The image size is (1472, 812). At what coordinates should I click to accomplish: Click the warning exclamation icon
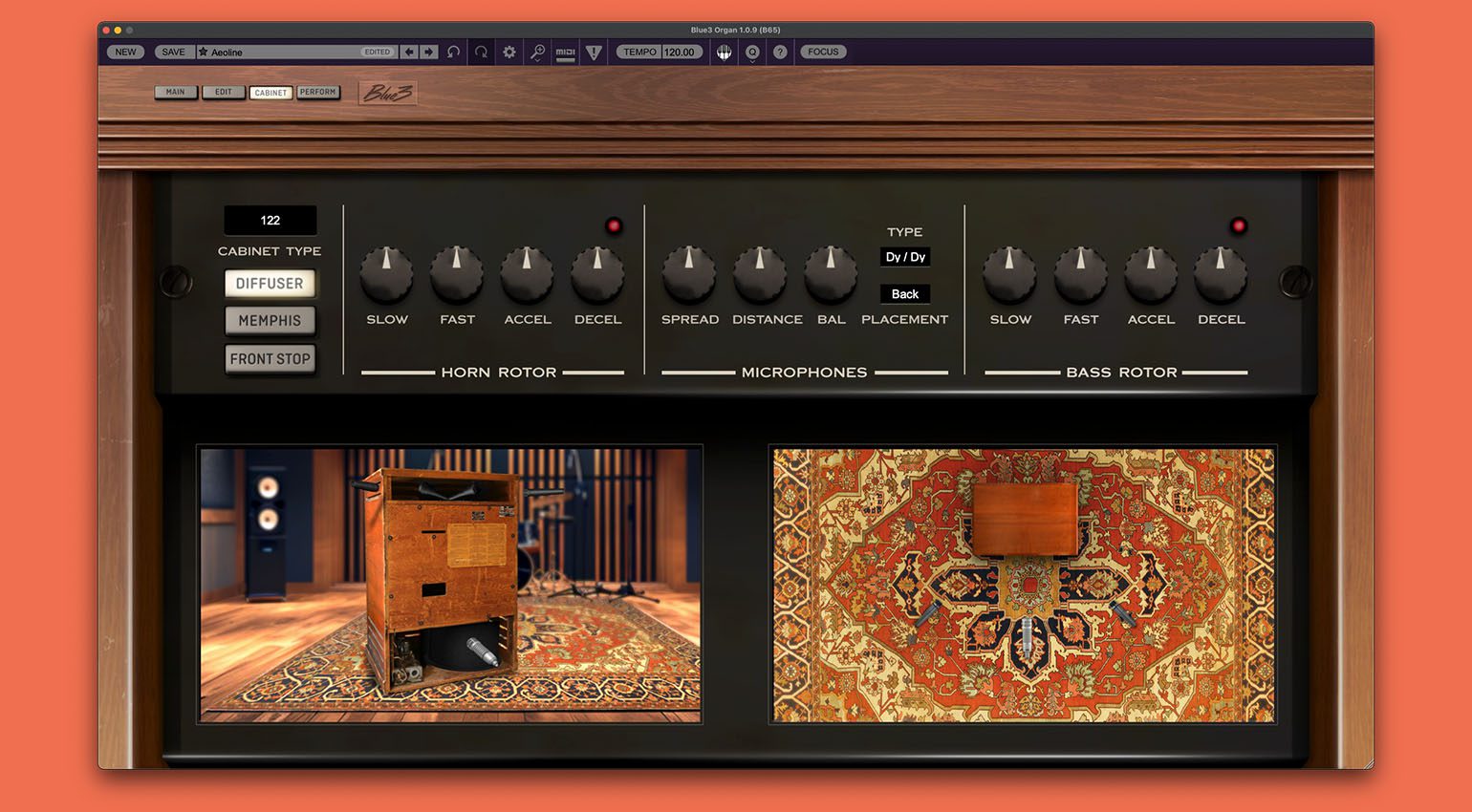tap(594, 52)
